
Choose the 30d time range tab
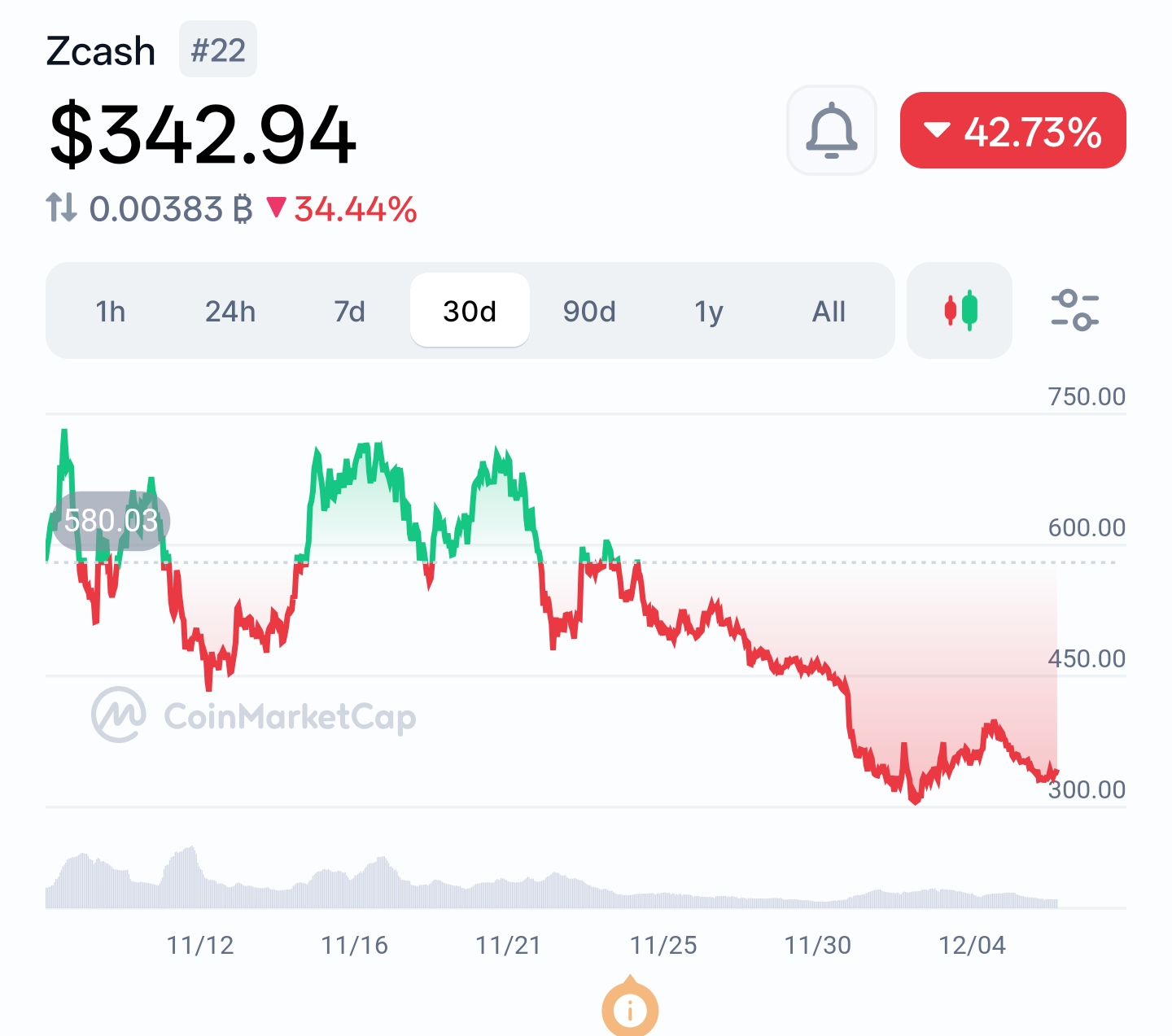(x=470, y=311)
